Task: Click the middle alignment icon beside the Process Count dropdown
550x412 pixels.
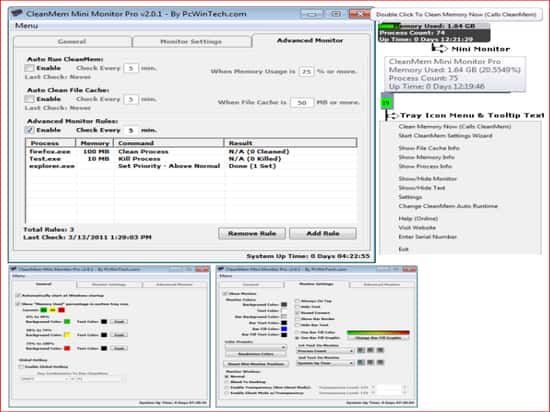Action: [x=370, y=350]
